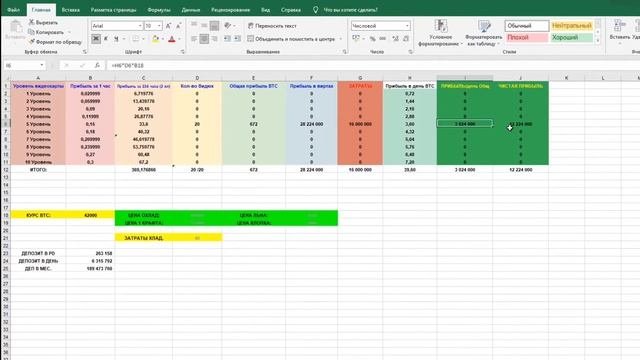Click Merge and Center (Объединить и поместить)
The image size is (640, 360).
[291, 39]
